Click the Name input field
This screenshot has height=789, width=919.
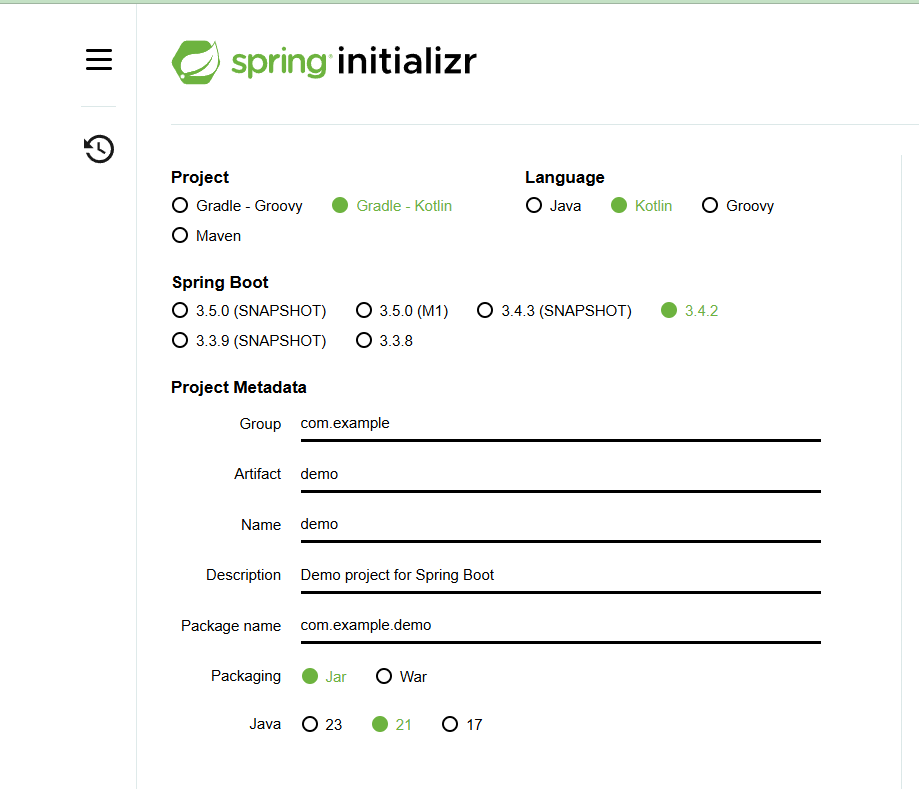tap(560, 524)
